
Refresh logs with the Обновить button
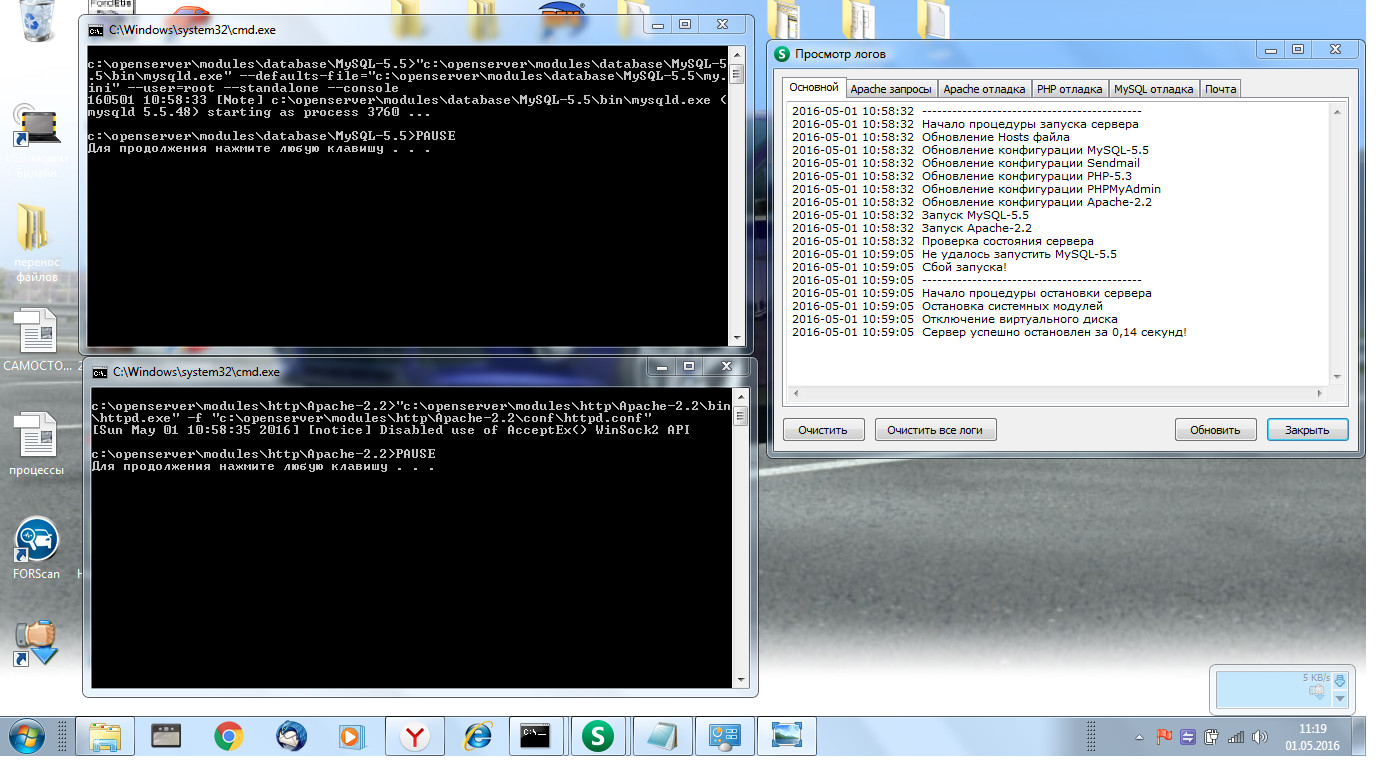[x=1215, y=430]
